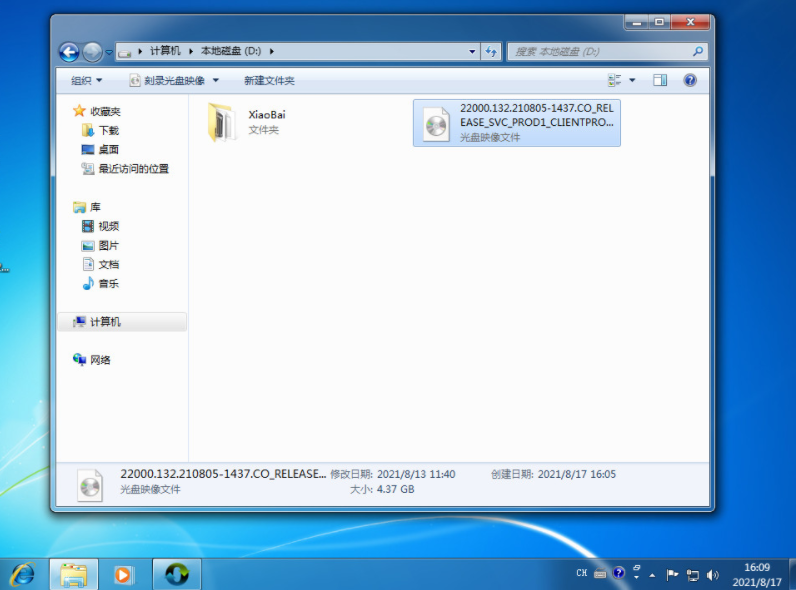Select 计算机 in the address breadcrumb
The width and height of the screenshot is (796, 590).
click(165, 51)
